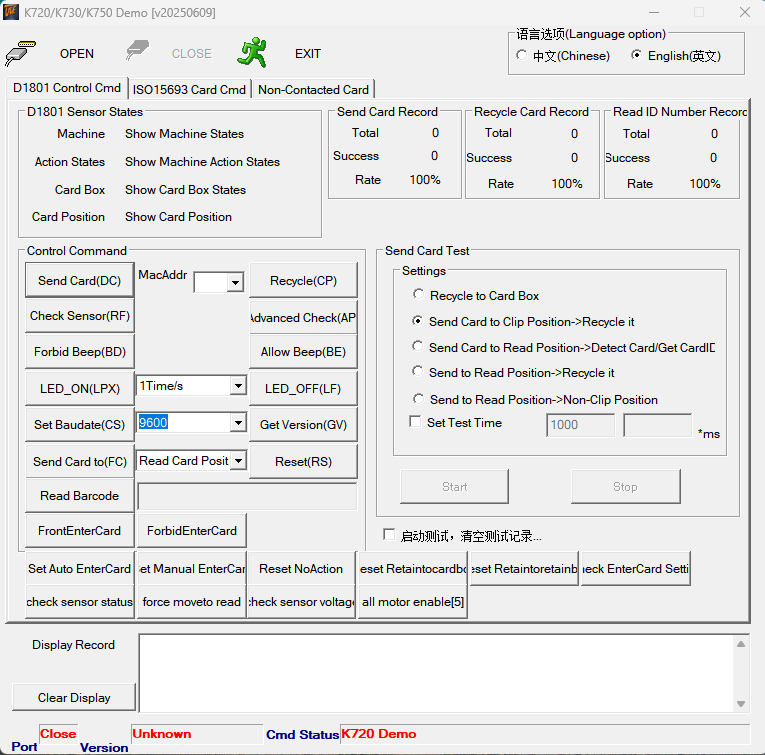765x755 pixels.
Task: Switch to ISO15693 Card Cmd tab
Action: click(x=190, y=89)
